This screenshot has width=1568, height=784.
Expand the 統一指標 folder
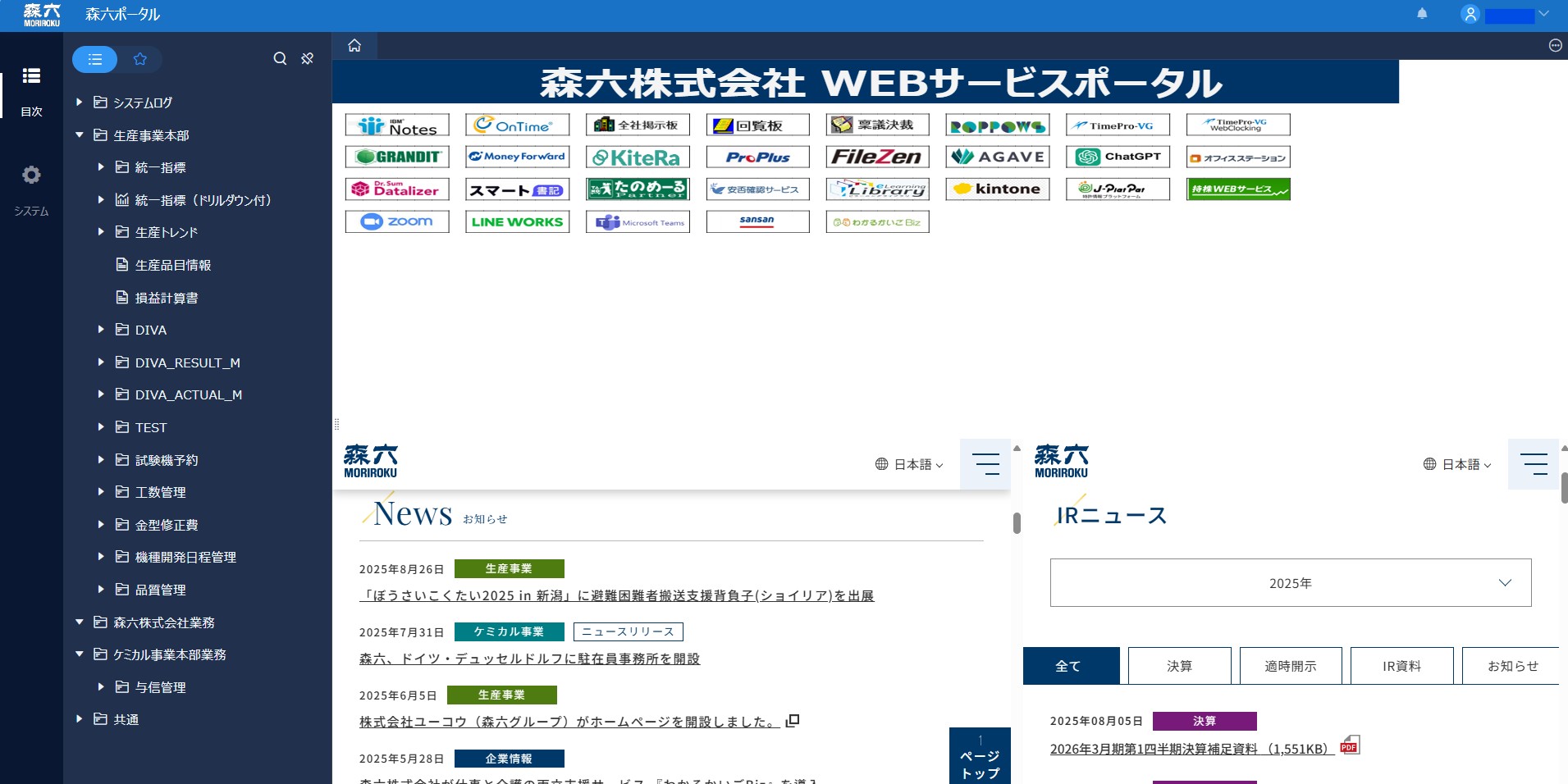coord(100,167)
